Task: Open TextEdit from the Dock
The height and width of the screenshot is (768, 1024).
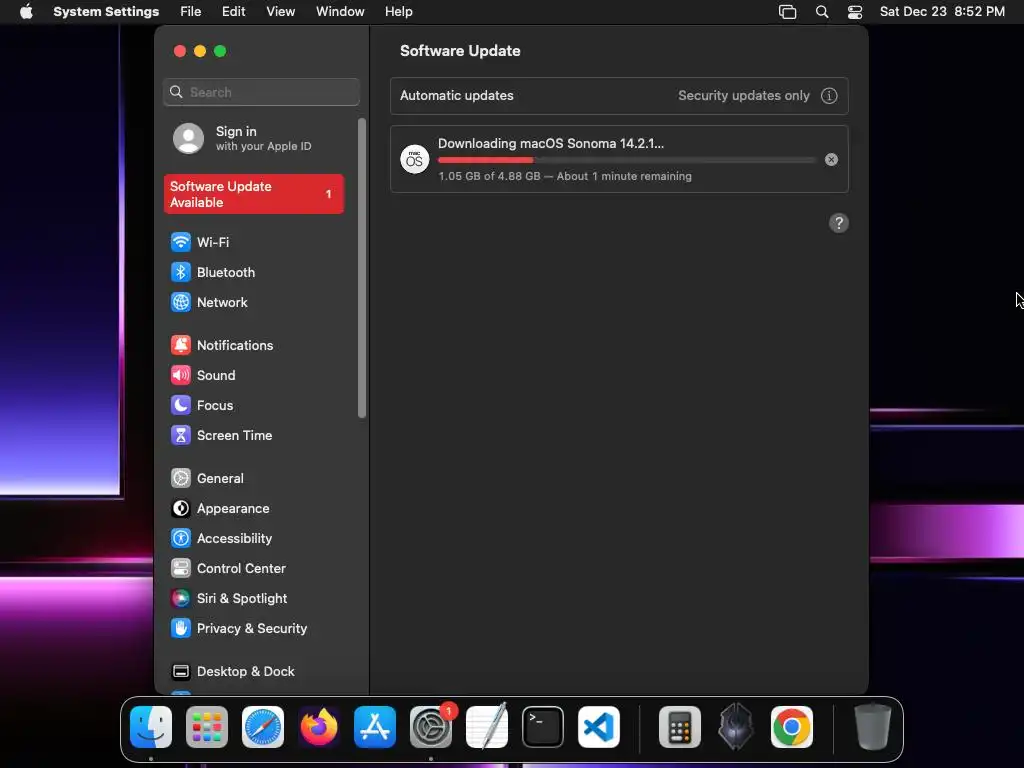Action: [487, 727]
